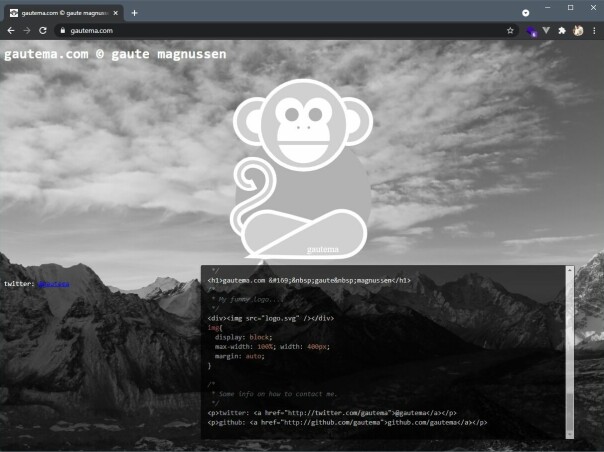
Task: Minimize the browser window
Action: point(548,7)
